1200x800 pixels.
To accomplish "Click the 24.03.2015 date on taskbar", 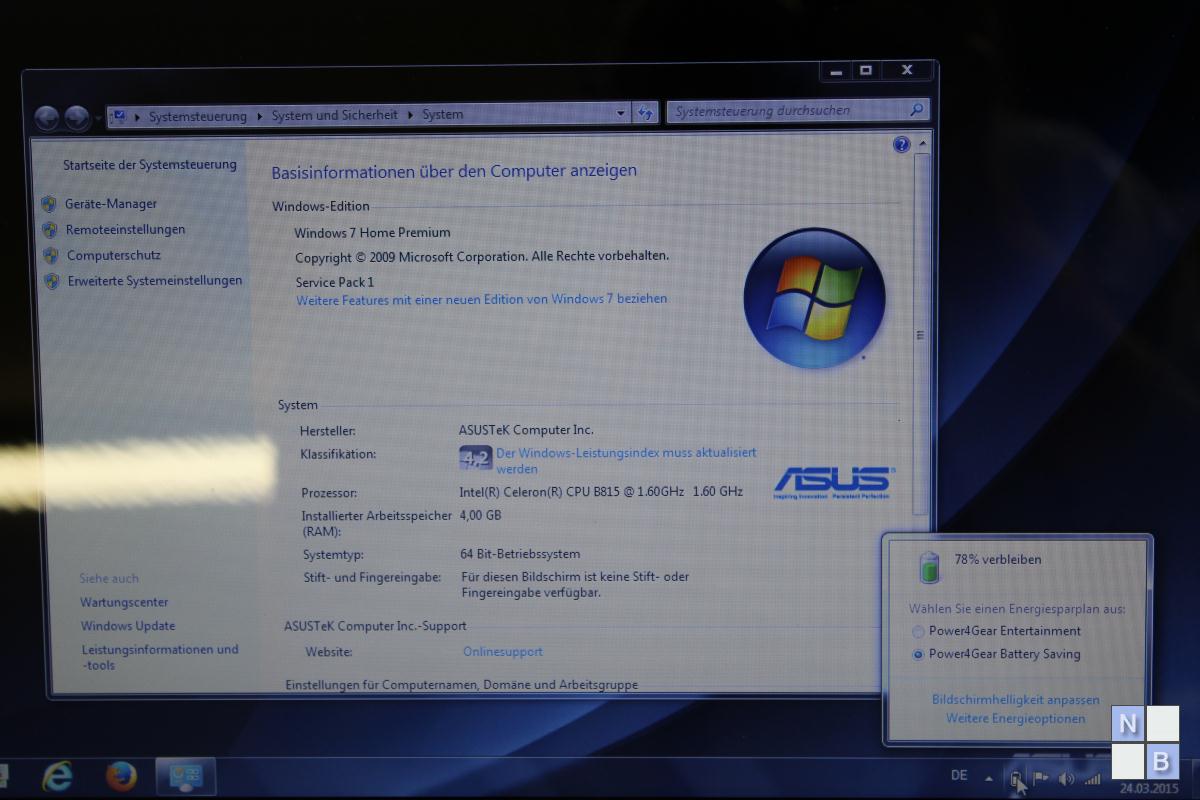I will [1149, 788].
